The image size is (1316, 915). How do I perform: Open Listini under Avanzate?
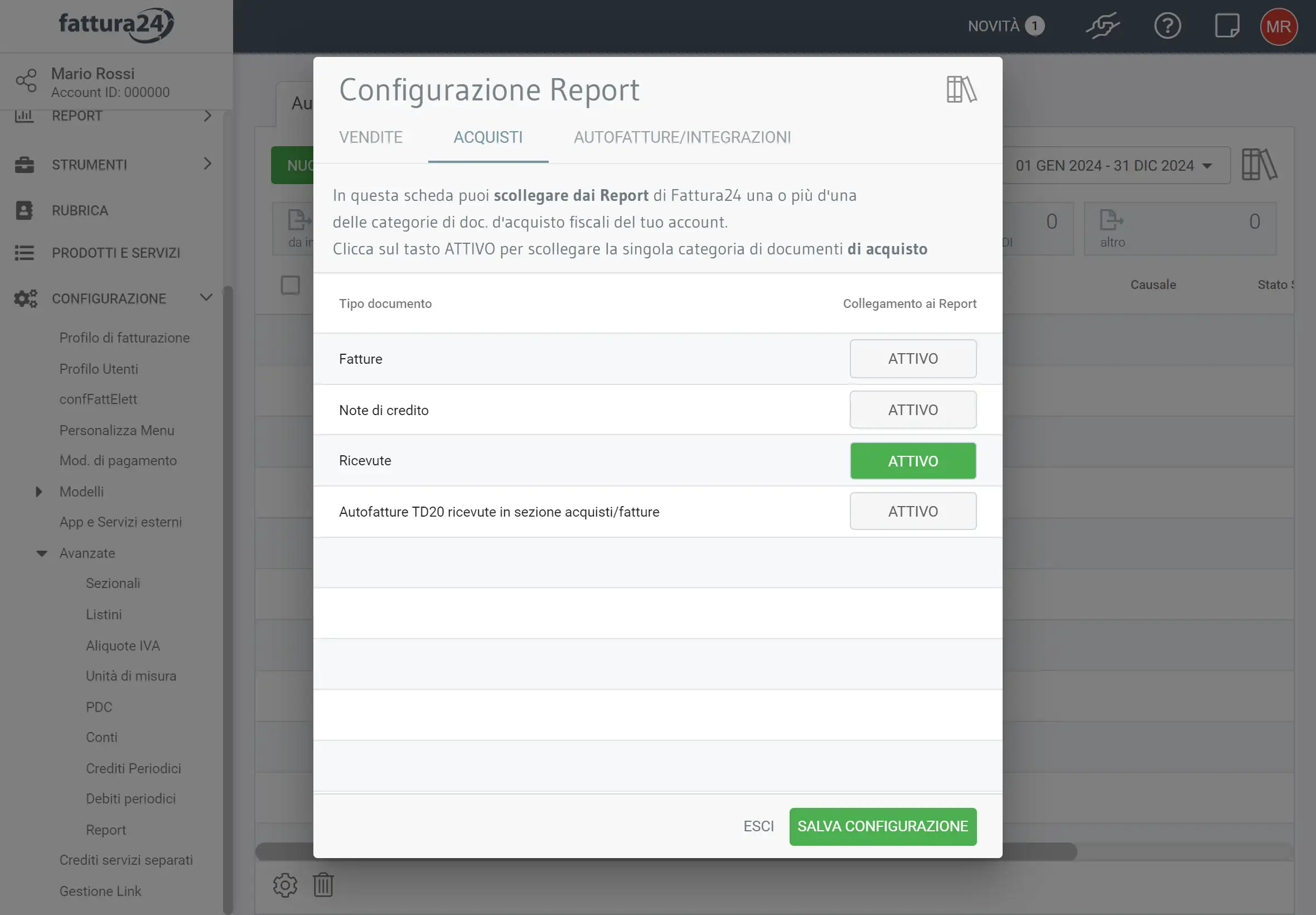click(104, 615)
